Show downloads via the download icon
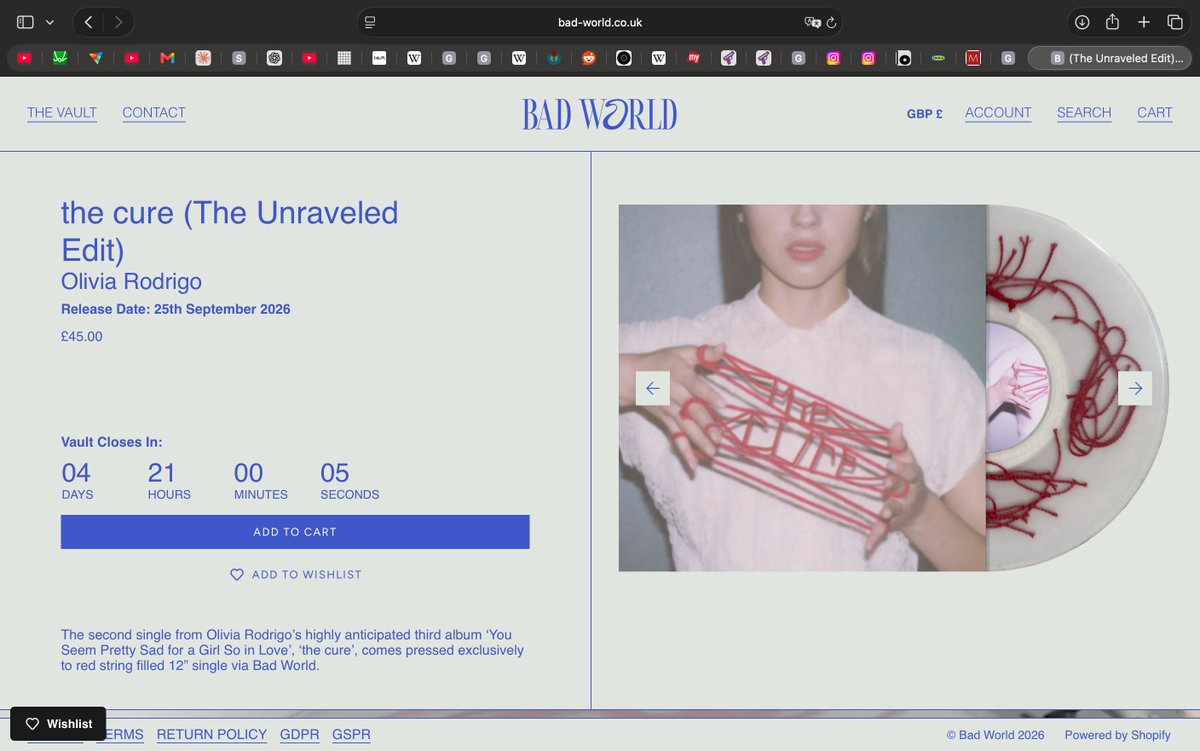The image size is (1200, 751). (x=1082, y=22)
